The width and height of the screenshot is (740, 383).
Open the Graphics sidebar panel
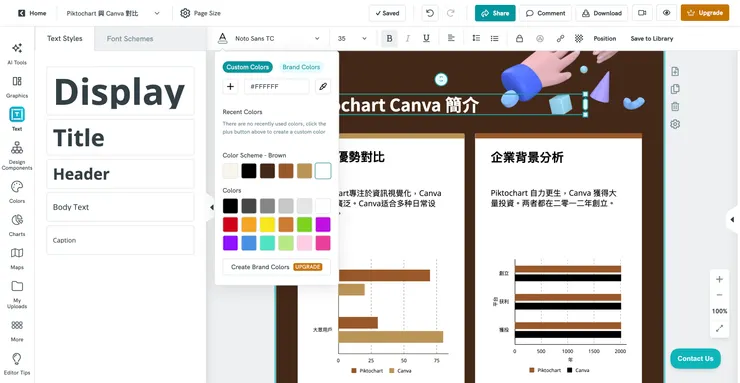pyautogui.click(x=17, y=87)
